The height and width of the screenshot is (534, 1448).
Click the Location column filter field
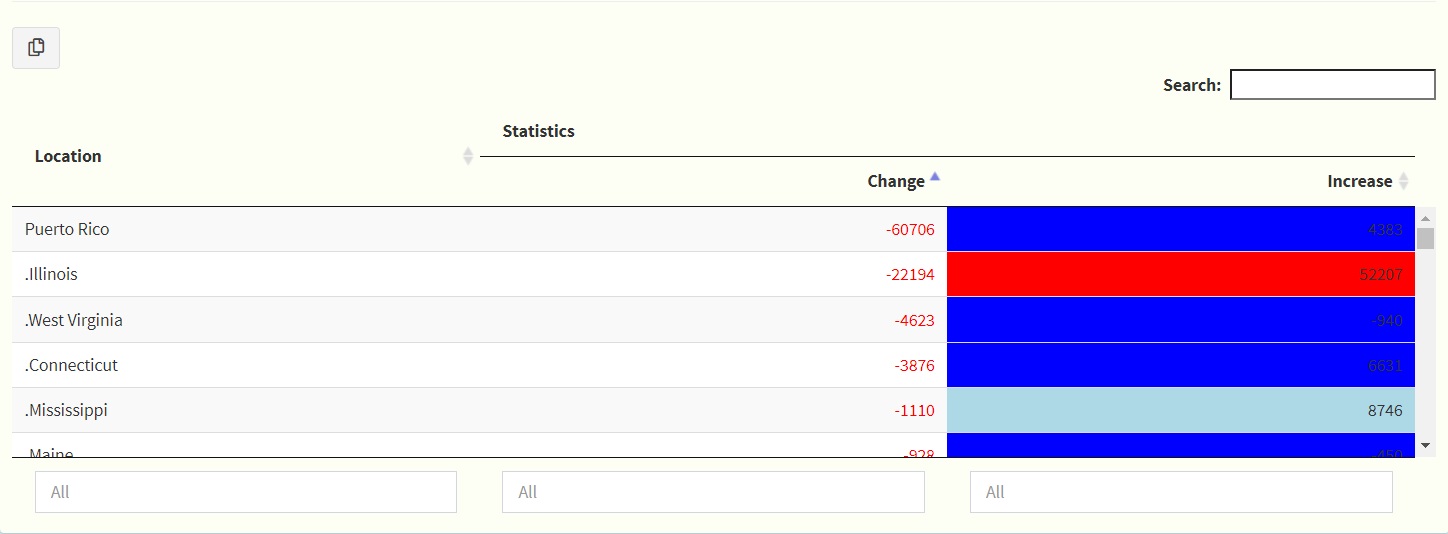pyautogui.click(x=246, y=492)
